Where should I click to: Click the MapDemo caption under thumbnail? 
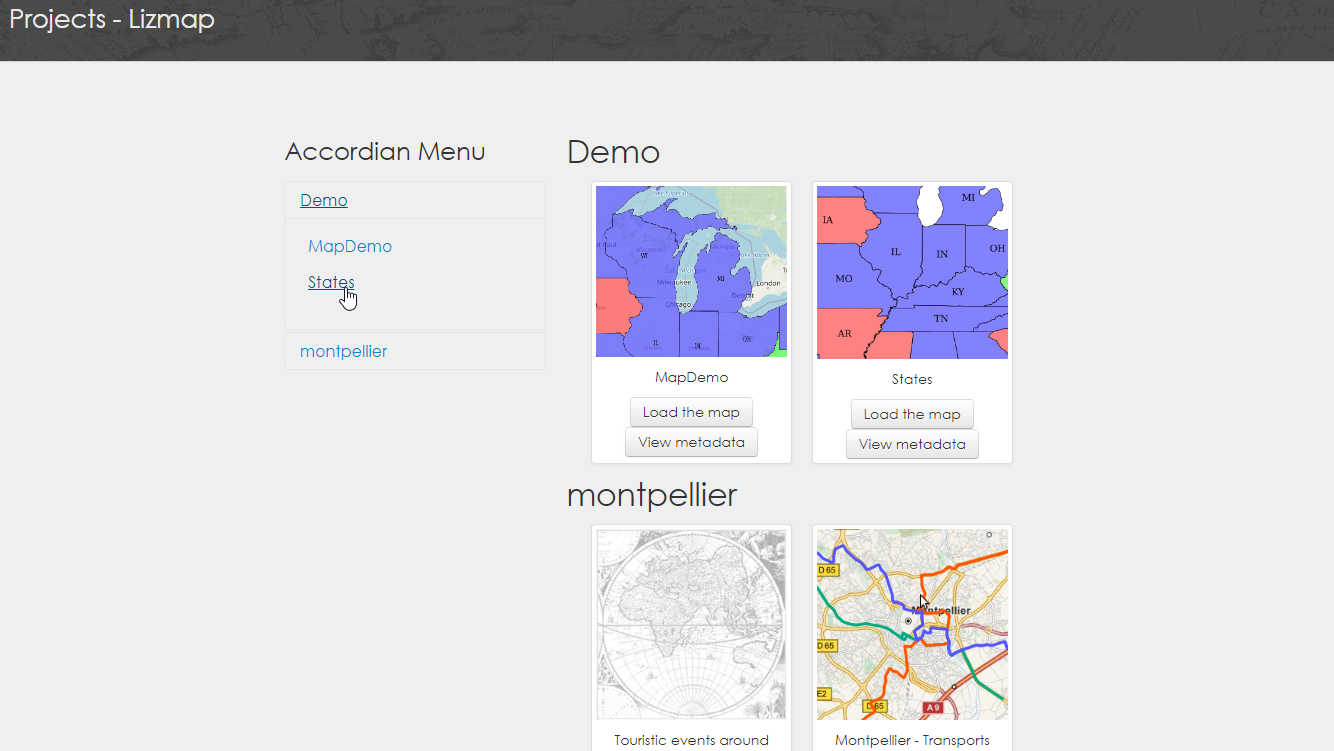(x=691, y=378)
